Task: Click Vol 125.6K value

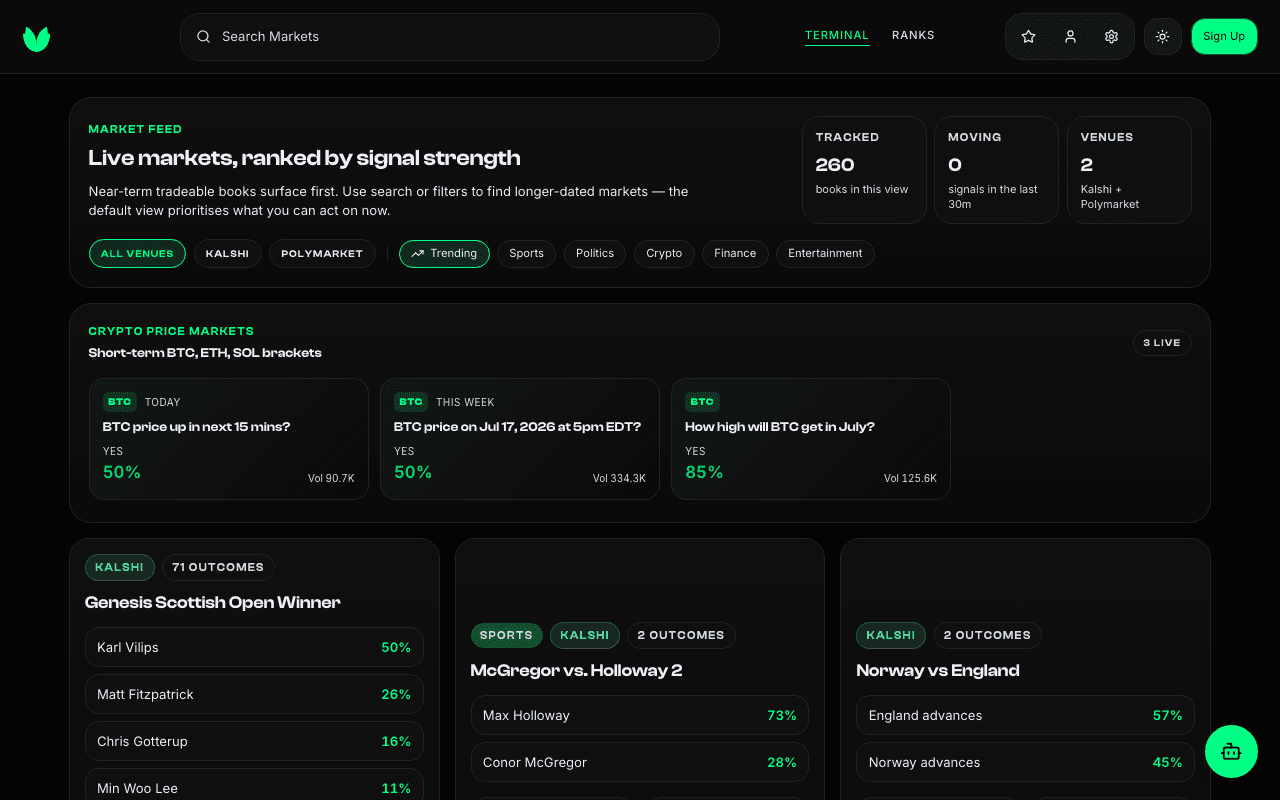Action: click(x=910, y=478)
